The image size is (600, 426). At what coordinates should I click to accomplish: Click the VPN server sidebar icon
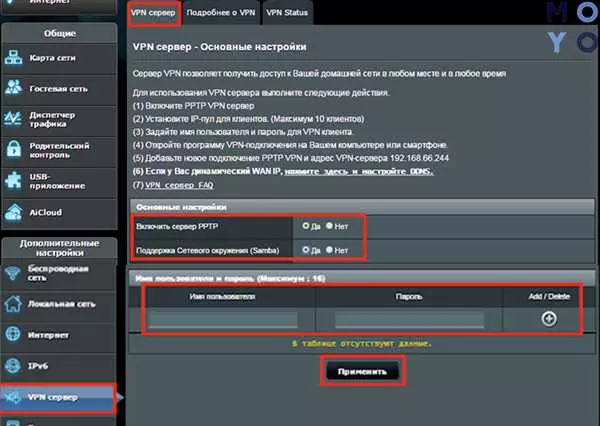tap(13, 397)
